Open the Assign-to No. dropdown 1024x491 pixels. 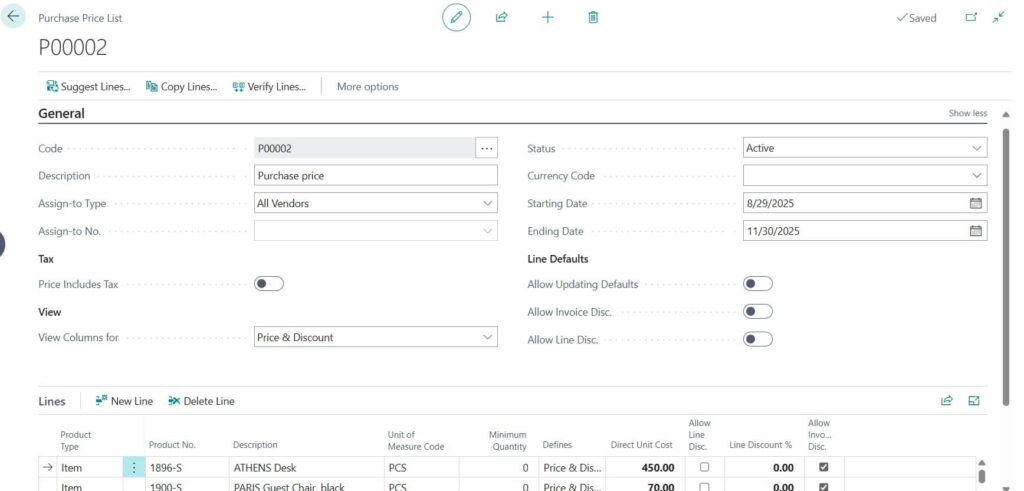tap(487, 230)
